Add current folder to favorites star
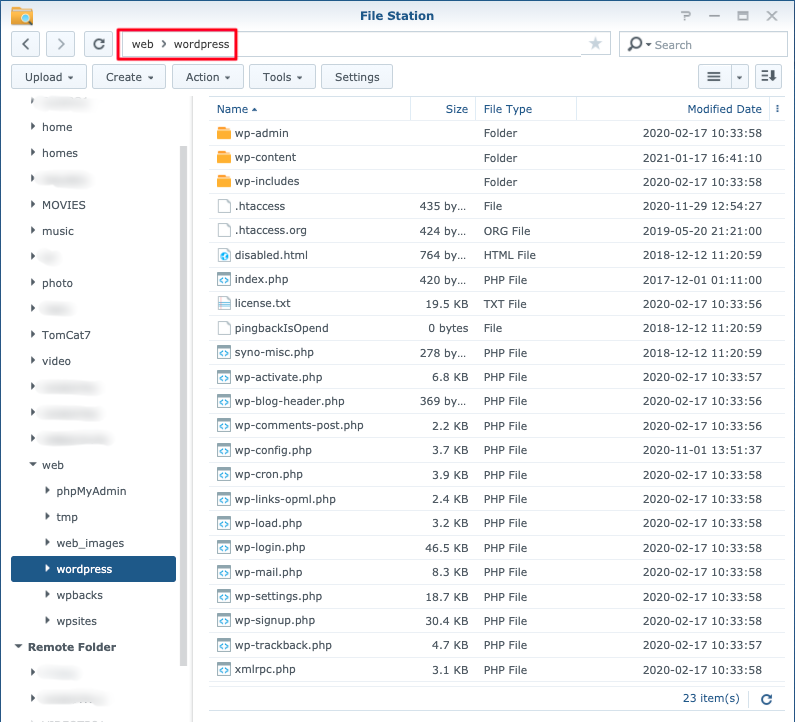The width and height of the screenshot is (795, 722). coord(595,44)
